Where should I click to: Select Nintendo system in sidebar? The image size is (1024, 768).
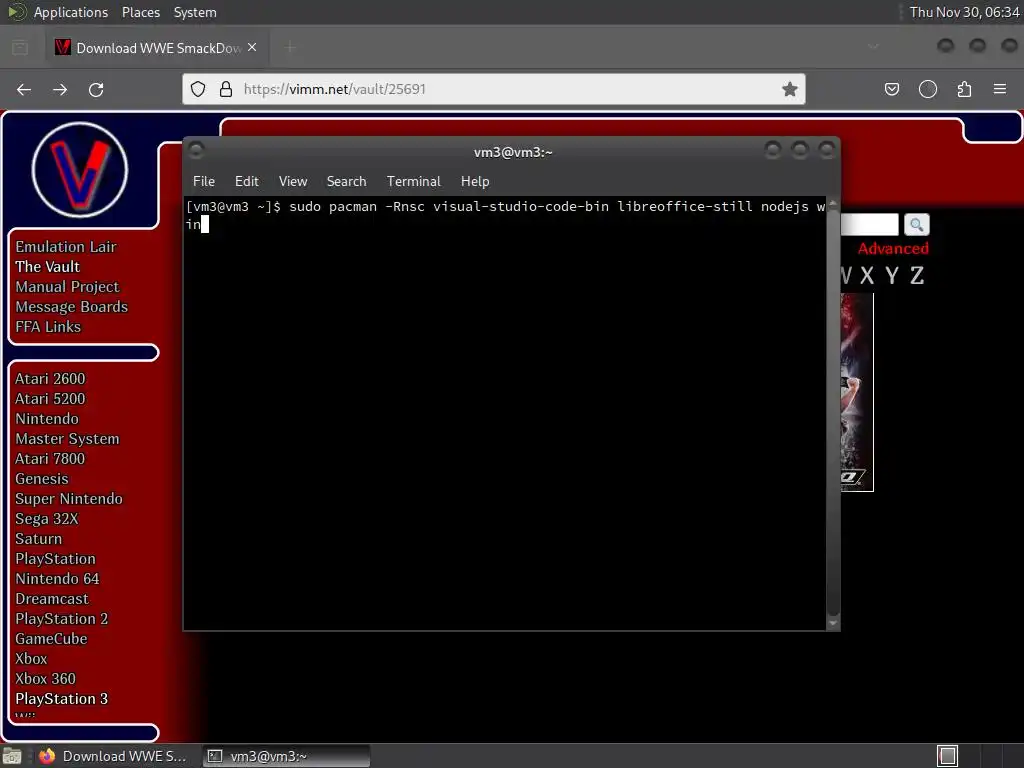47,419
